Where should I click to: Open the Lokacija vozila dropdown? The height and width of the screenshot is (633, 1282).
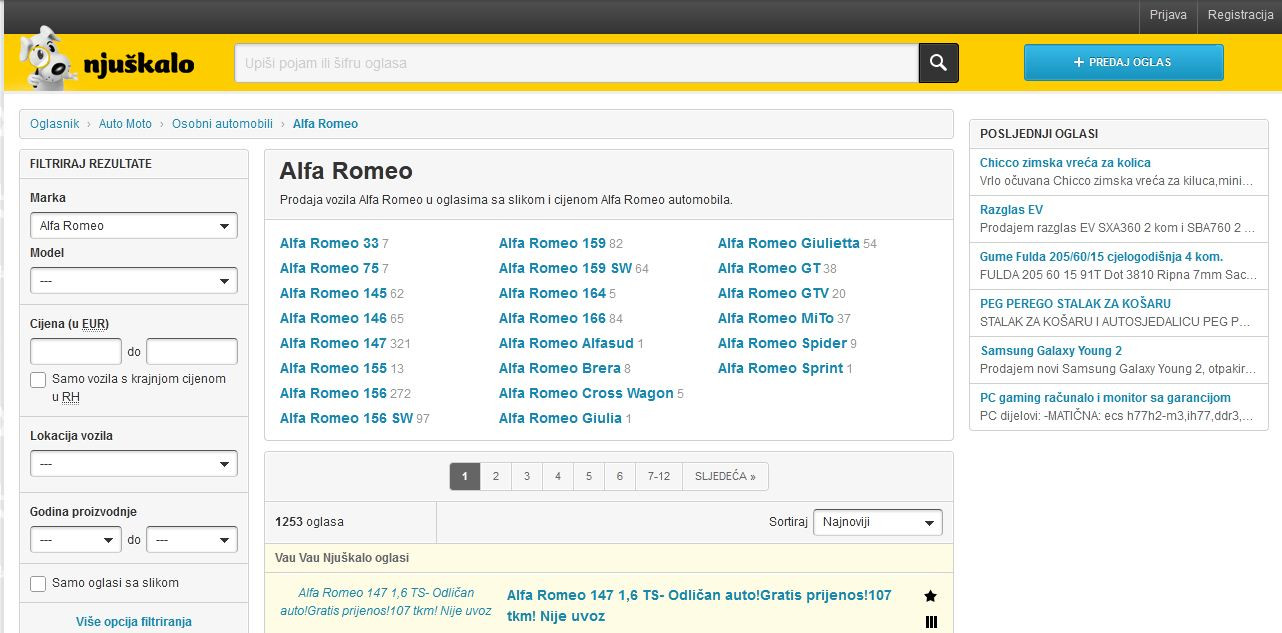click(x=134, y=464)
